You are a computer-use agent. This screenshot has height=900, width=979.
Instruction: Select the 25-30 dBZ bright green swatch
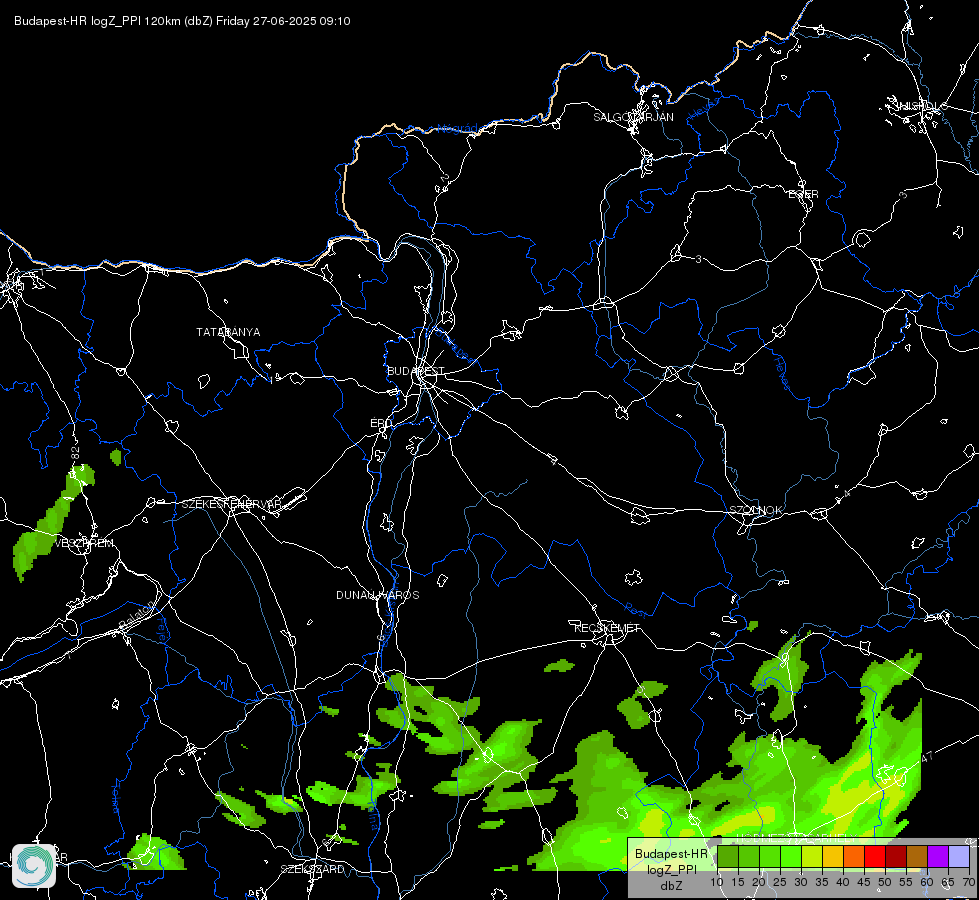tap(791, 857)
